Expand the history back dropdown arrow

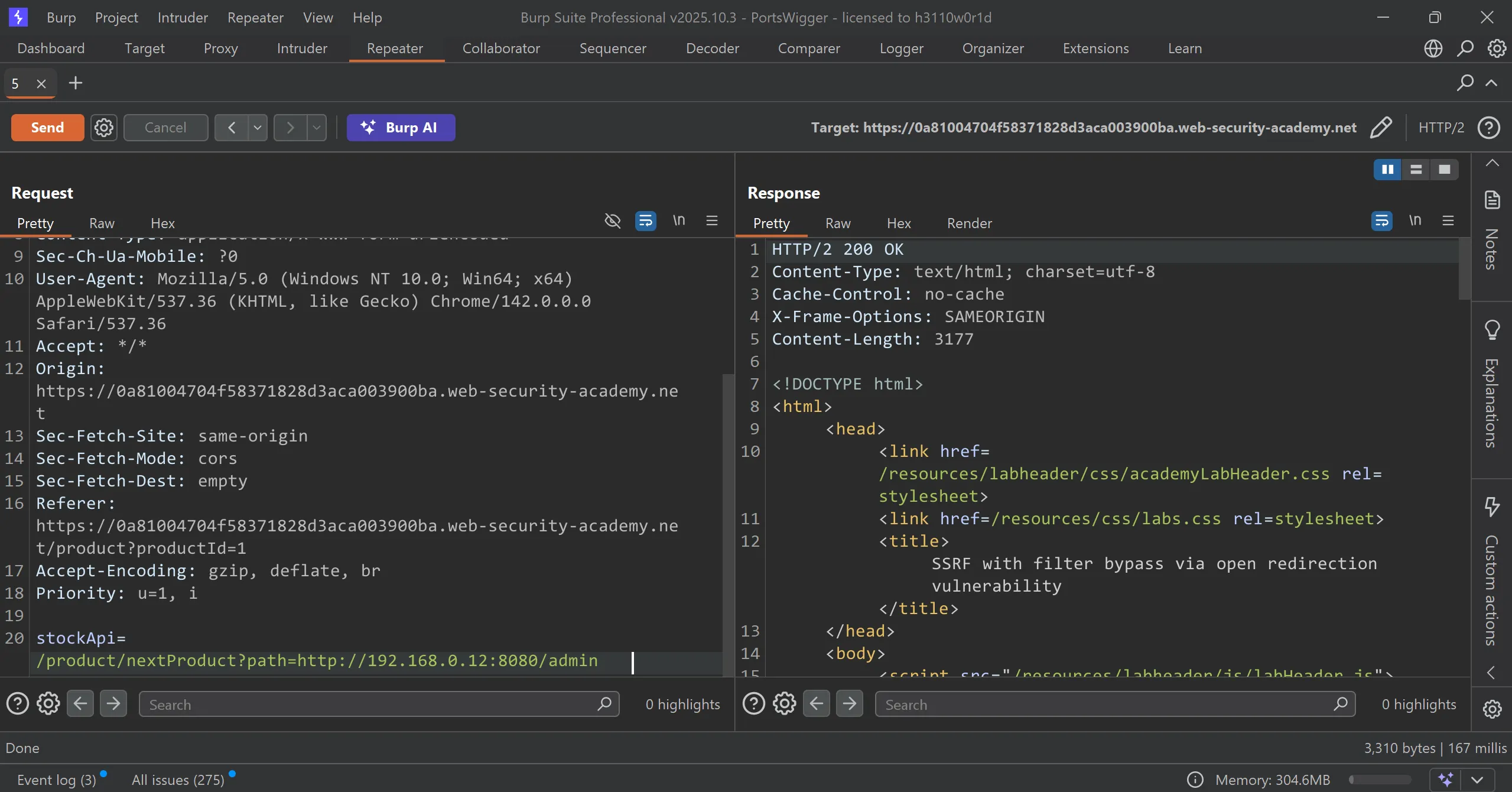tap(258, 128)
